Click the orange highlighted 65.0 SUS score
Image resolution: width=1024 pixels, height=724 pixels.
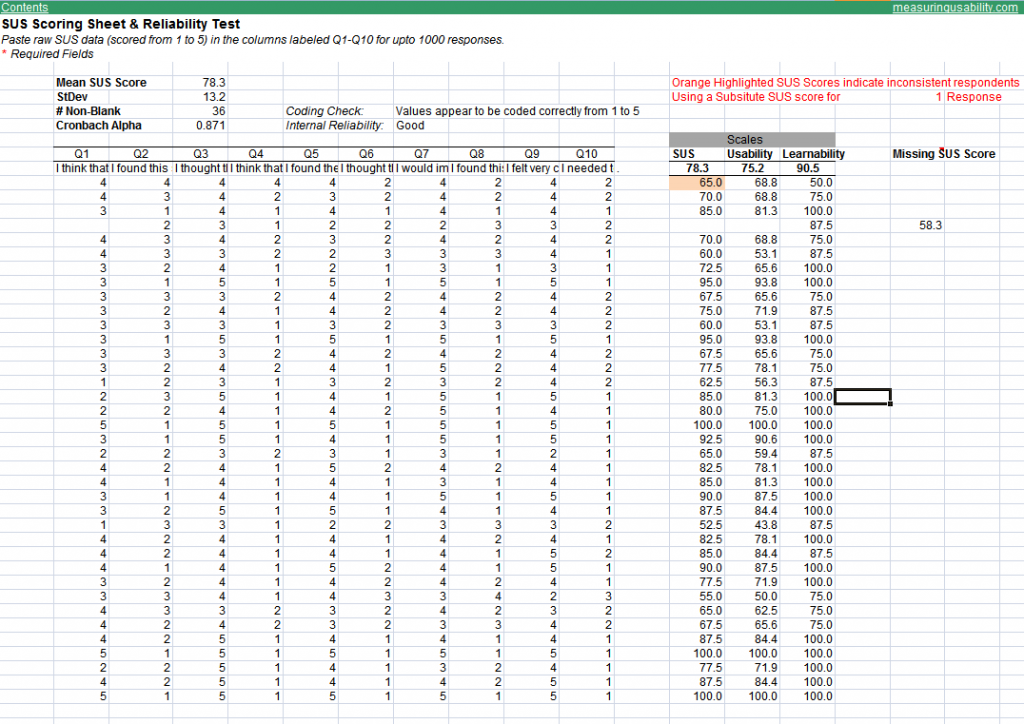[x=697, y=183]
